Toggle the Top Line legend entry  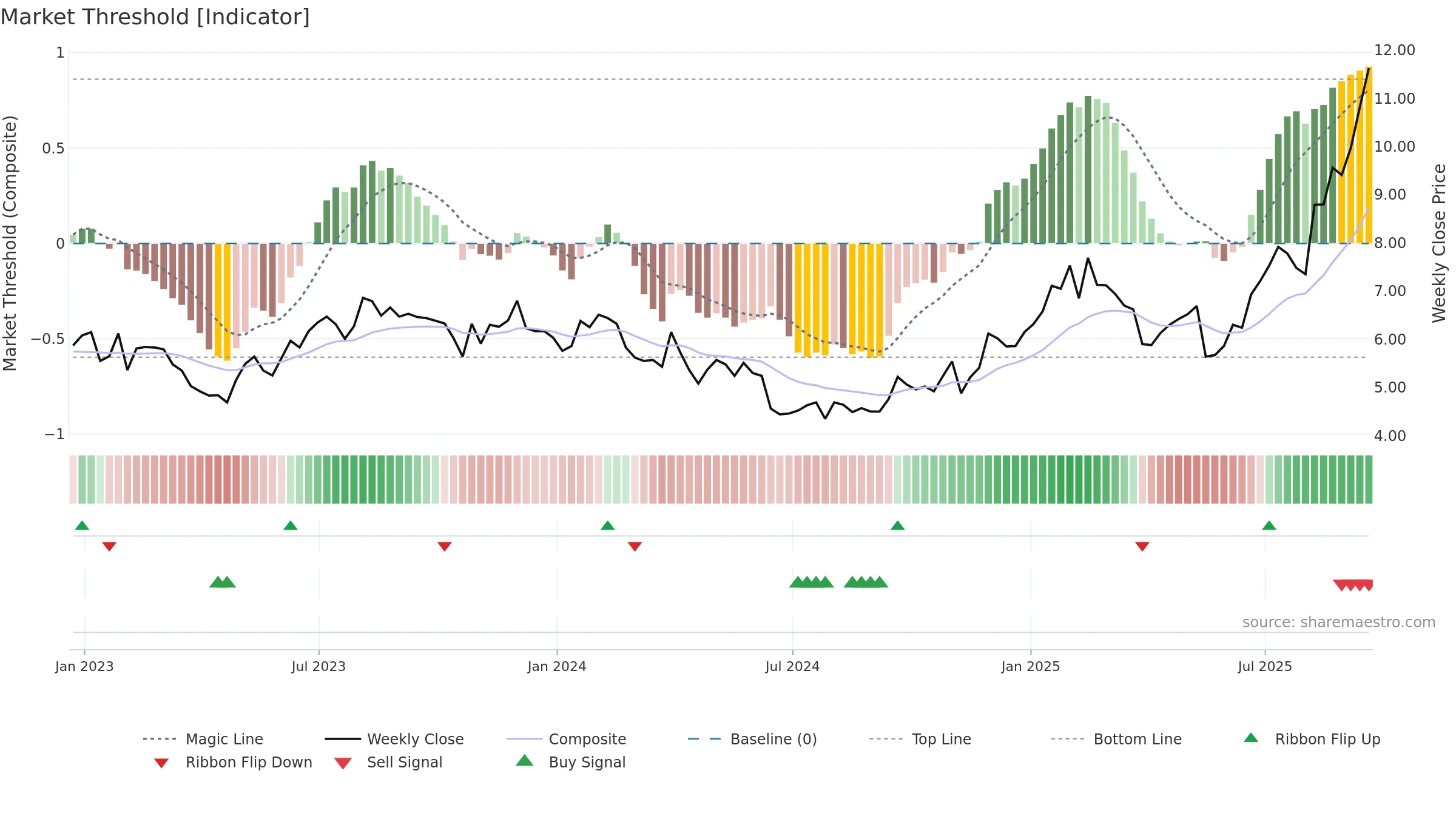pos(920,739)
